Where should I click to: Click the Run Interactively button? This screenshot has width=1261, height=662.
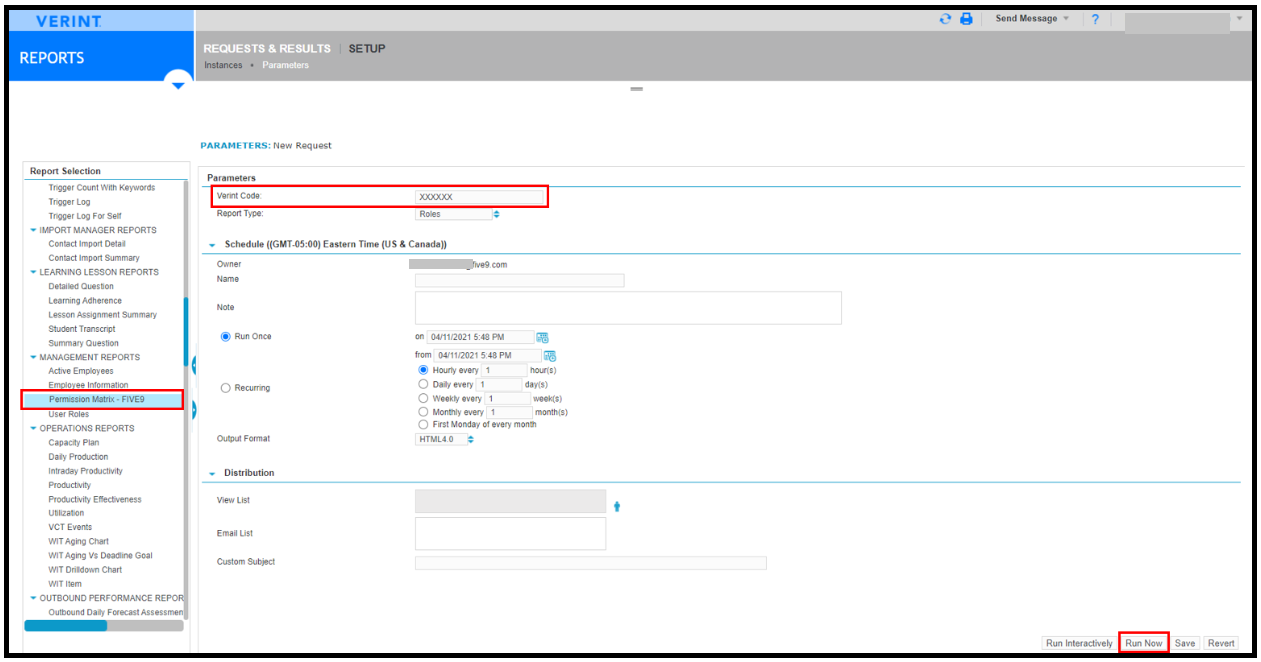click(x=1079, y=643)
